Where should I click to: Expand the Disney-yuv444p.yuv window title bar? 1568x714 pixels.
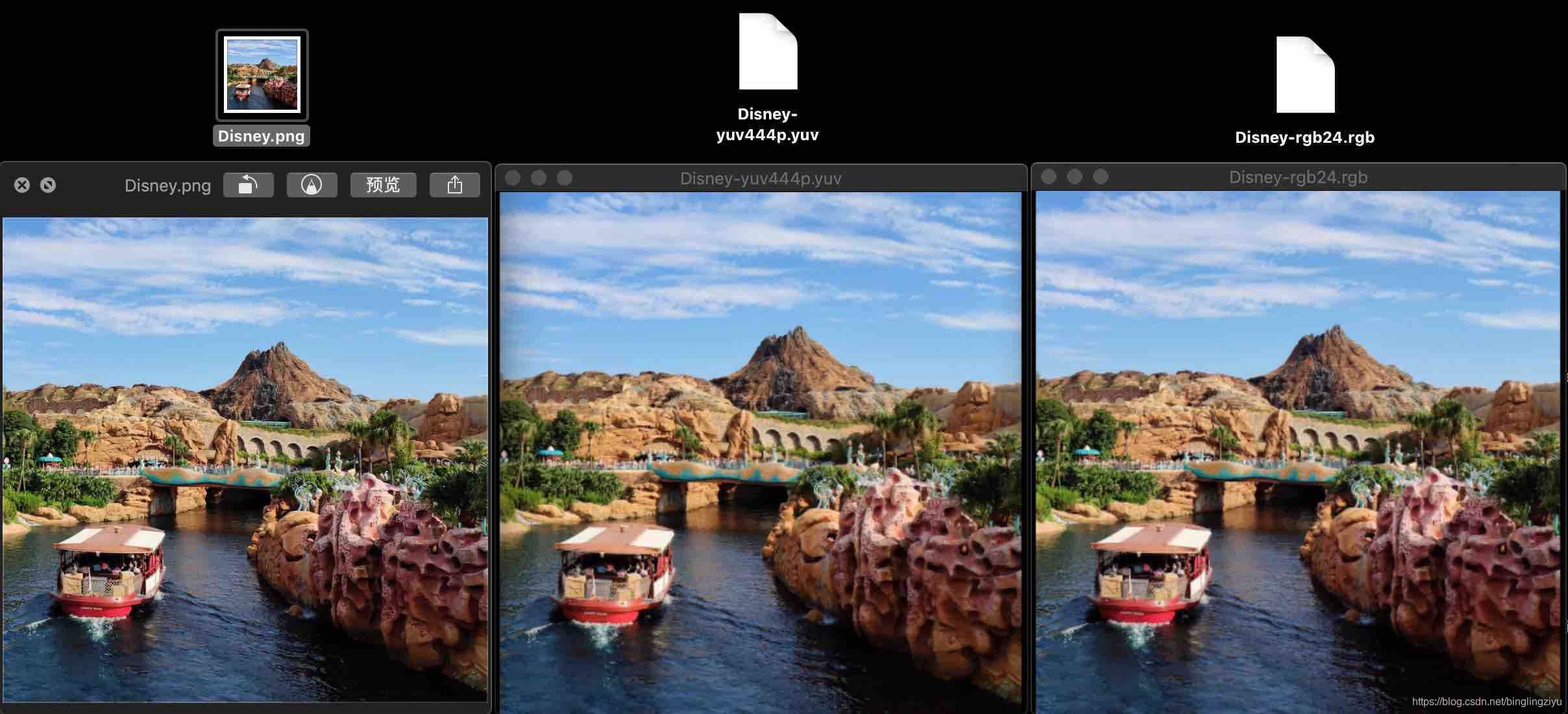click(x=762, y=177)
